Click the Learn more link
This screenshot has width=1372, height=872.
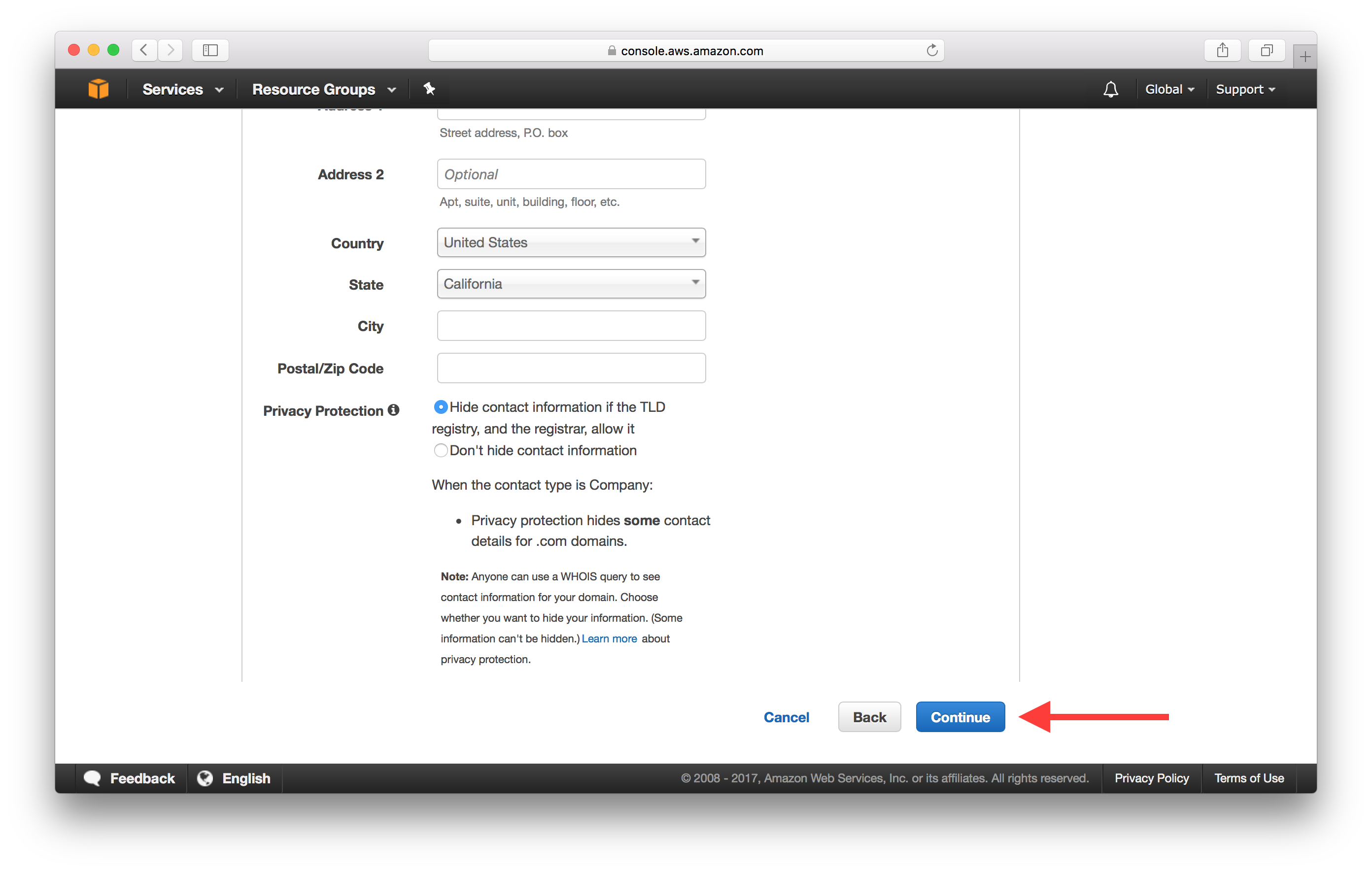[x=609, y=638]
